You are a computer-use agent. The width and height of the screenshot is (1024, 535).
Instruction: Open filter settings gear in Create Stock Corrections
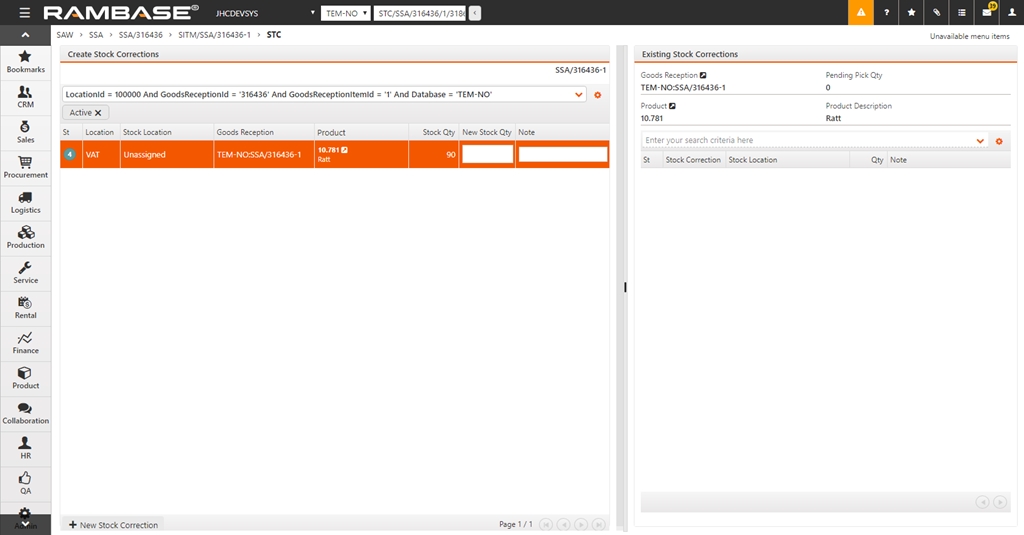pos(598,95)
